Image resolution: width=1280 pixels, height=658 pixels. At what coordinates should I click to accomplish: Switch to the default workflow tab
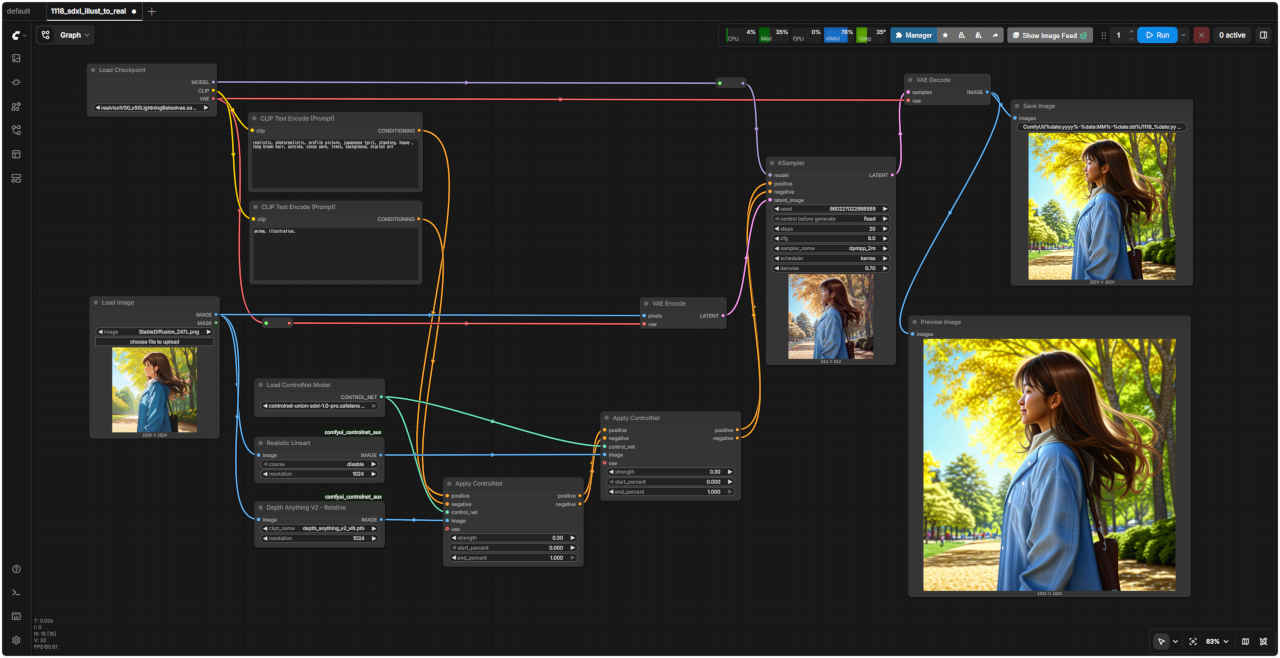point(19,11)
